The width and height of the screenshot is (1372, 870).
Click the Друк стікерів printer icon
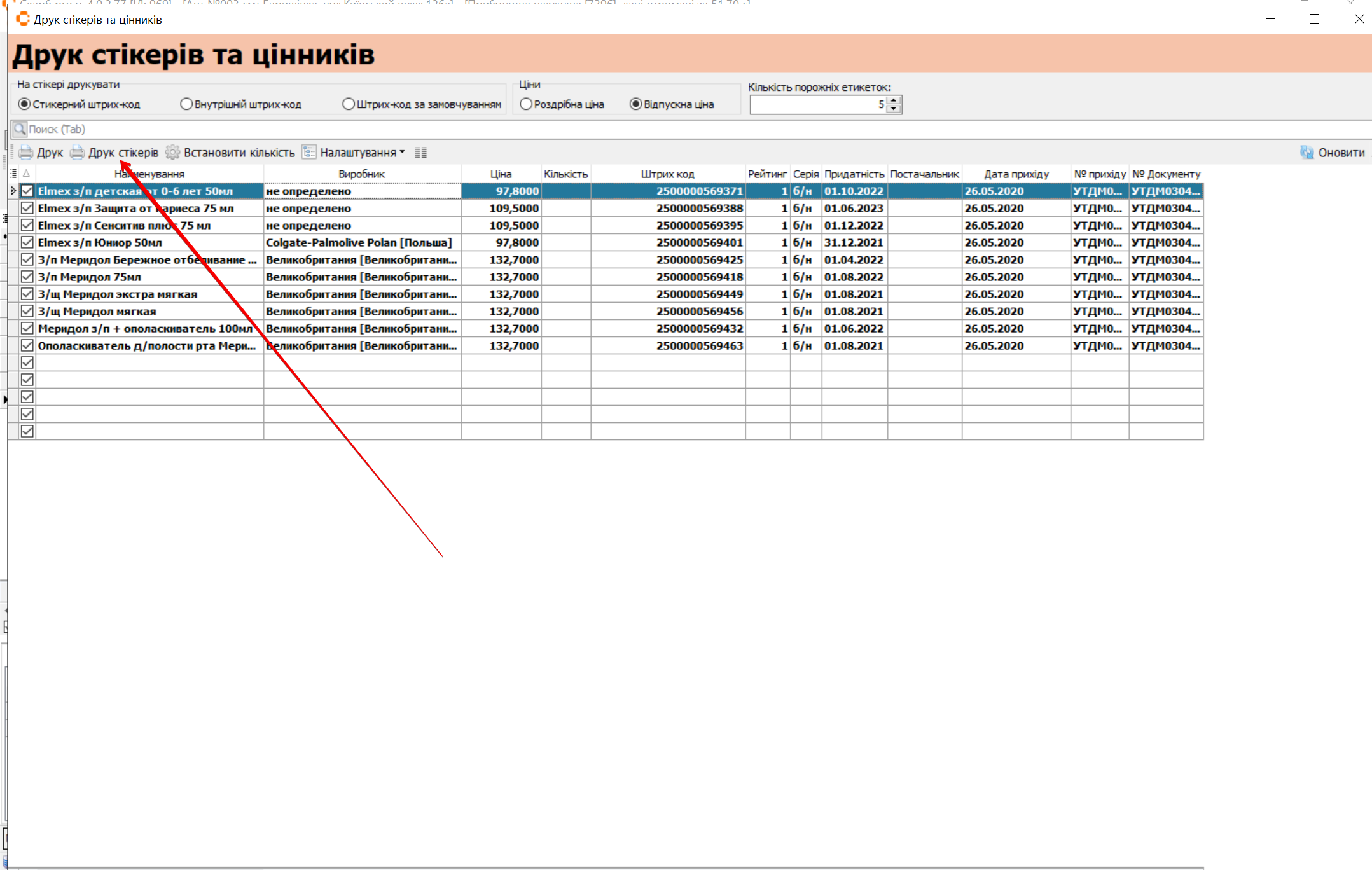pos(77,153)
